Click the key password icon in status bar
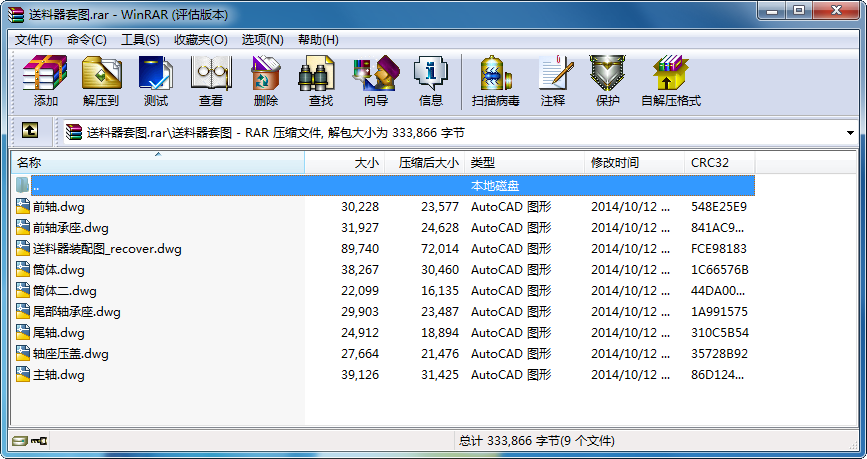 coord(39,441)
